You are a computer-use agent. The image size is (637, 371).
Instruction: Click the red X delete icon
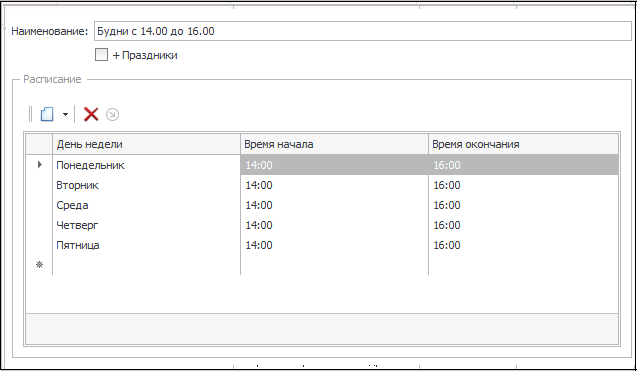[x=91, y=114]
